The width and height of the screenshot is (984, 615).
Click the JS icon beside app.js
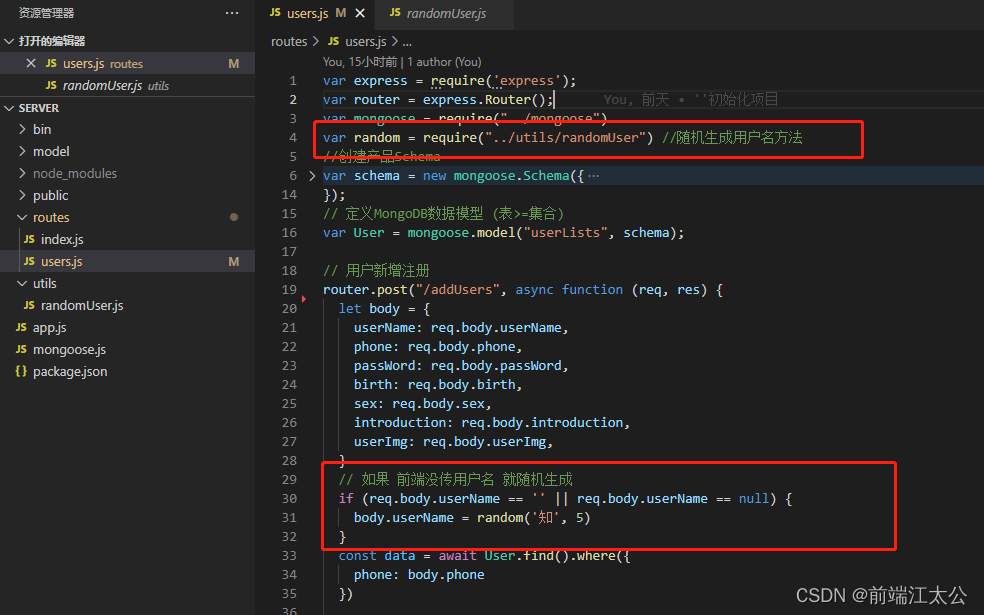point(21,327)
